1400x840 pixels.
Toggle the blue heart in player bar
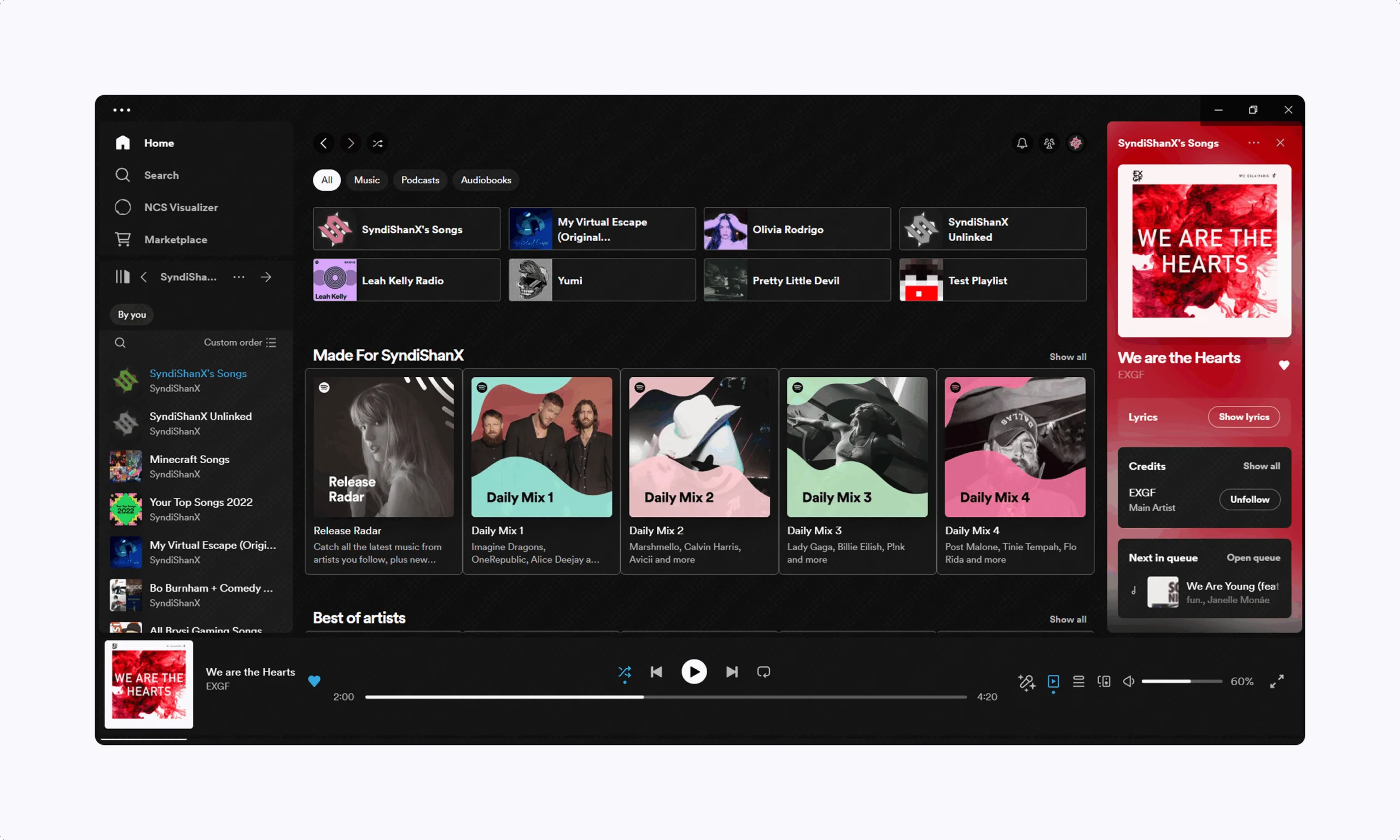(314, 680)
